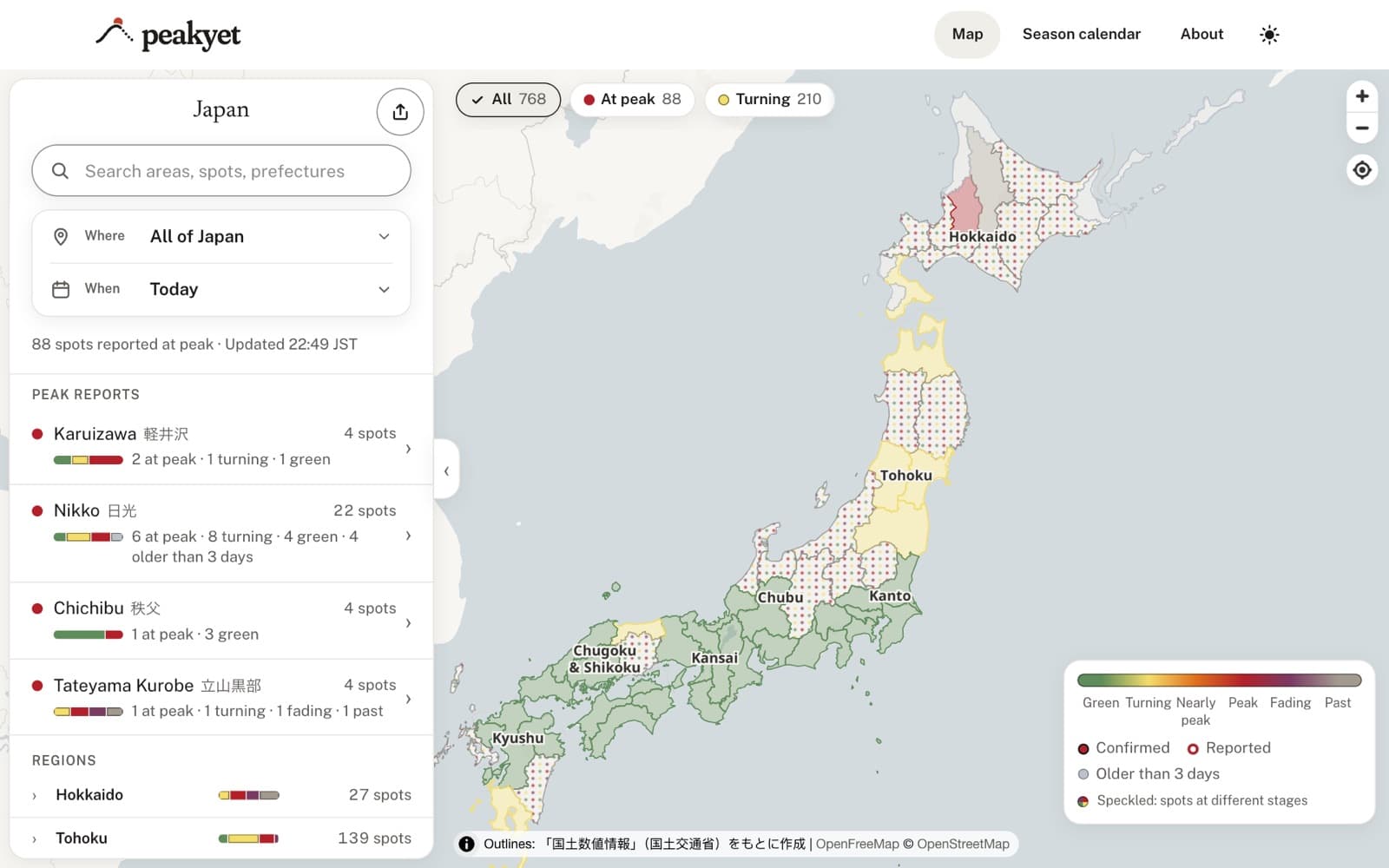The image size is (1389, 868).
Task: Click the Hokkaido region stage color bar
Action: (248, 795)
